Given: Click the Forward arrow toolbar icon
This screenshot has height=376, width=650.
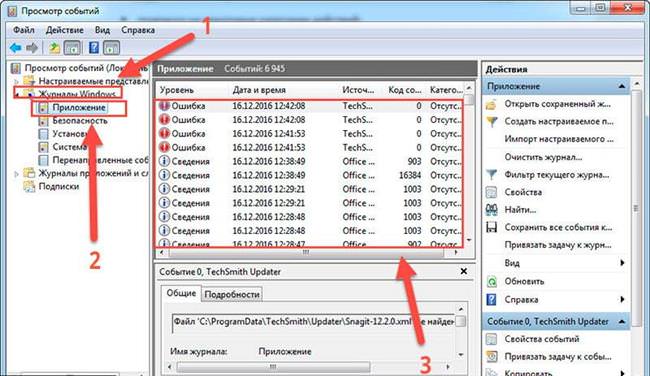Looking at the screenshot, I should coord(32,48).
